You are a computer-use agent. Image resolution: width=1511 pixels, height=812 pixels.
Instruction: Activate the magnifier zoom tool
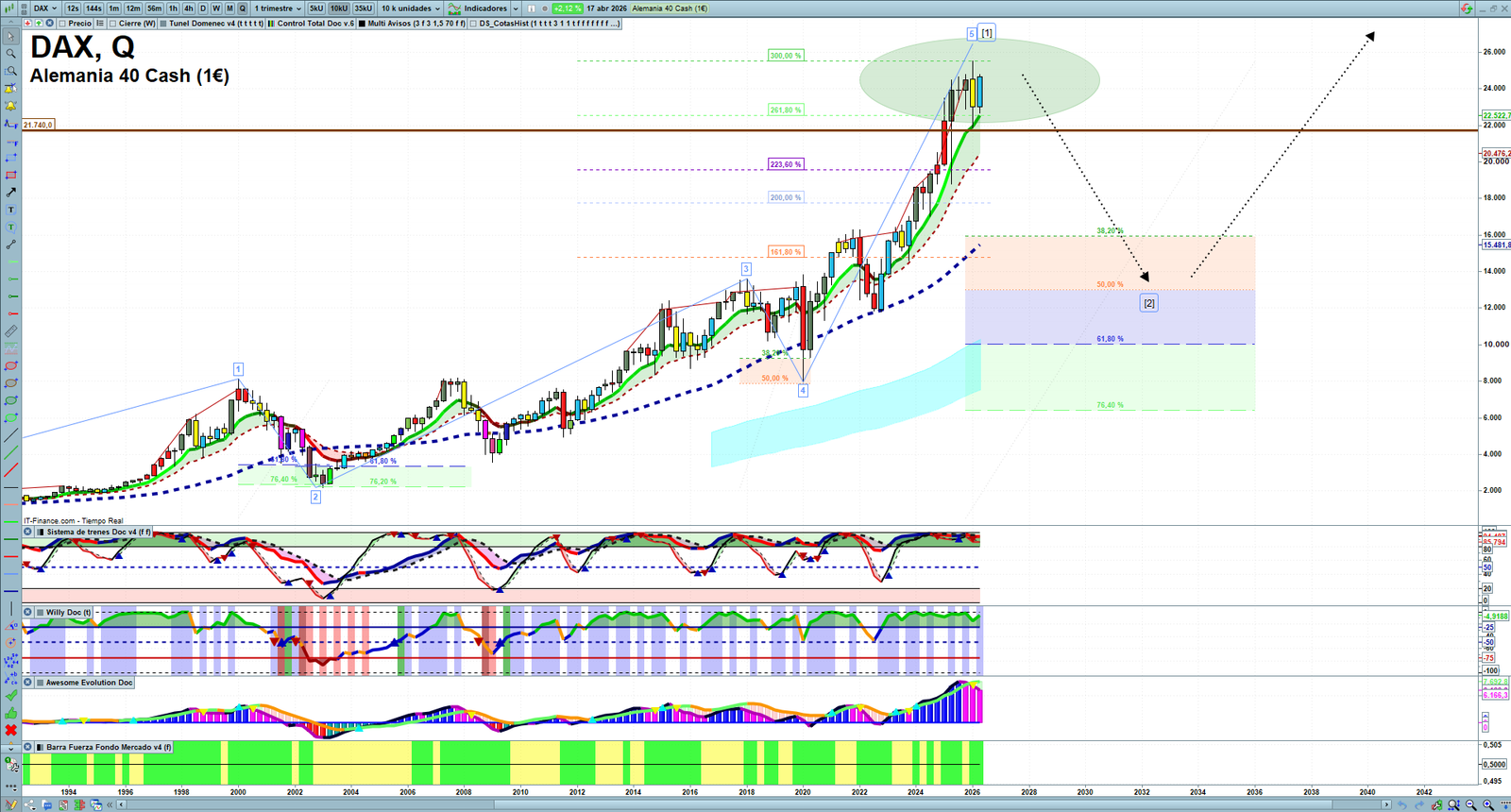(x=10, y=54)
